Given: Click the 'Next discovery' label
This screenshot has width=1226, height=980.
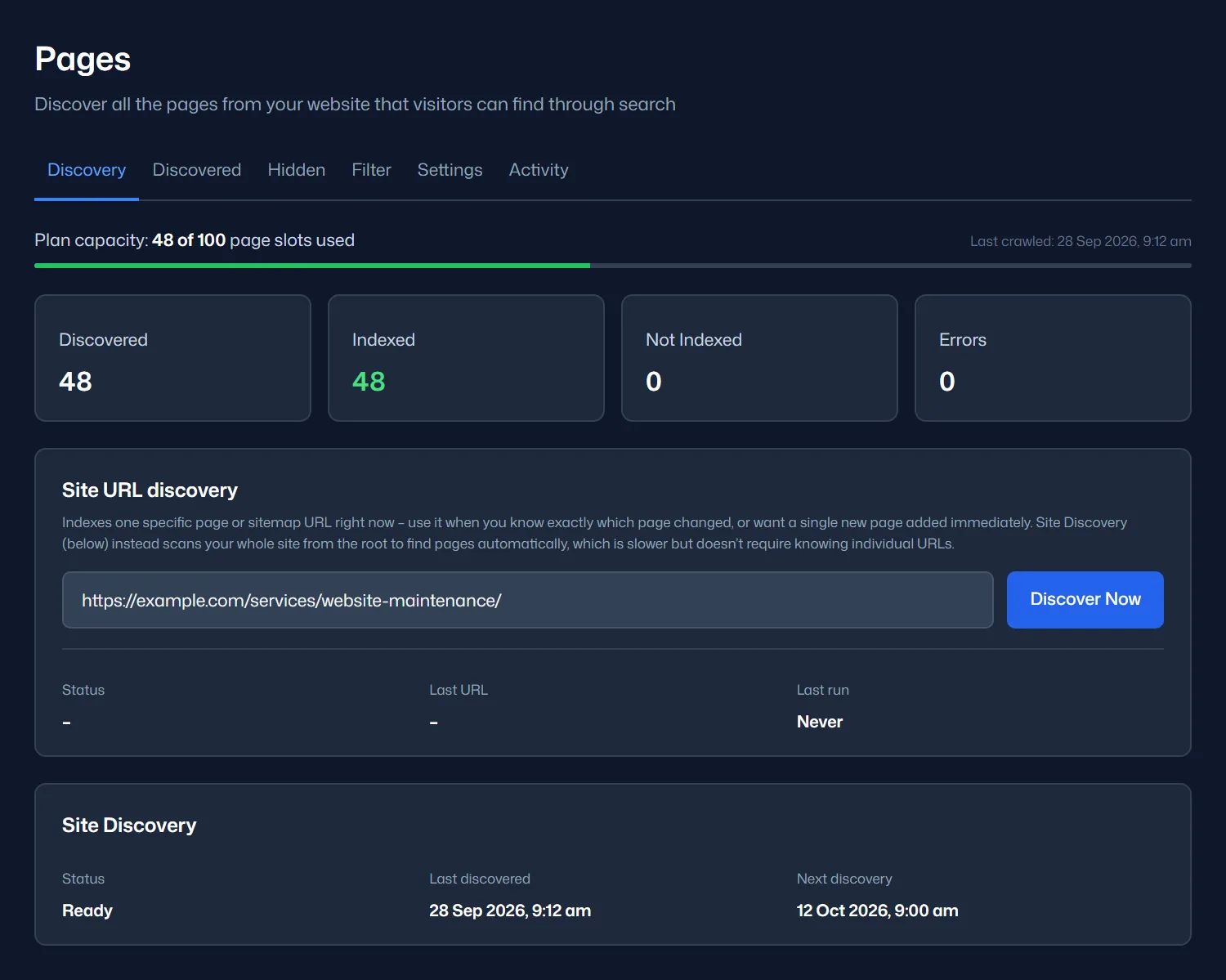Looking at the screenshot, I should tap(844, 879).
